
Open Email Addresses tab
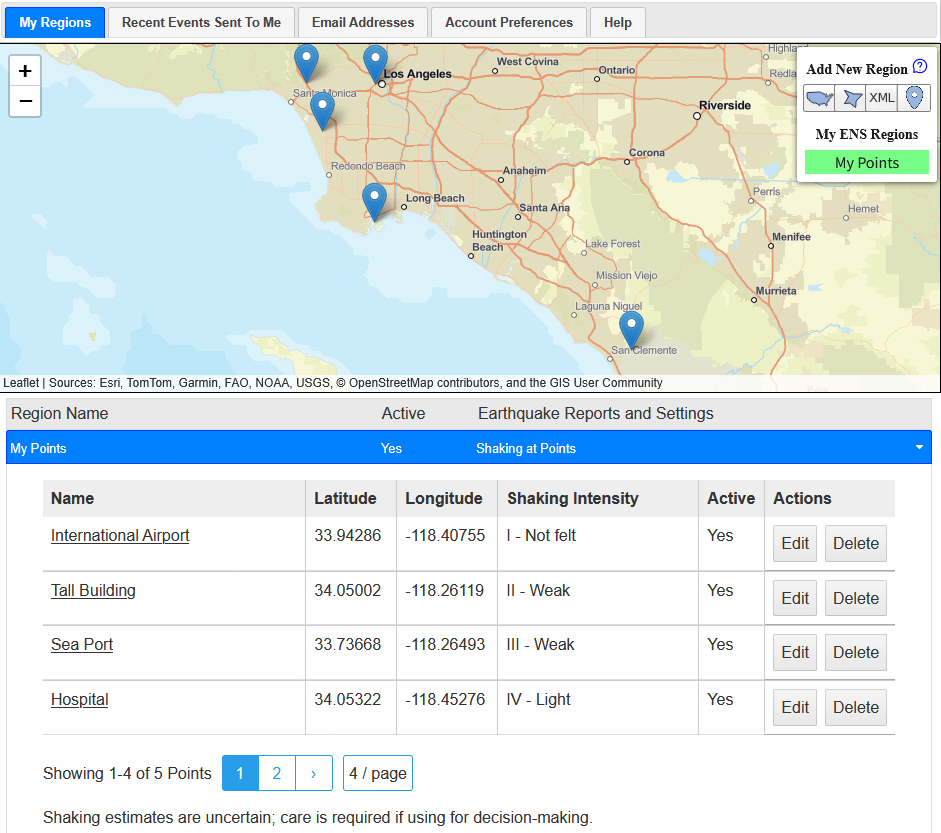[362, 23]
